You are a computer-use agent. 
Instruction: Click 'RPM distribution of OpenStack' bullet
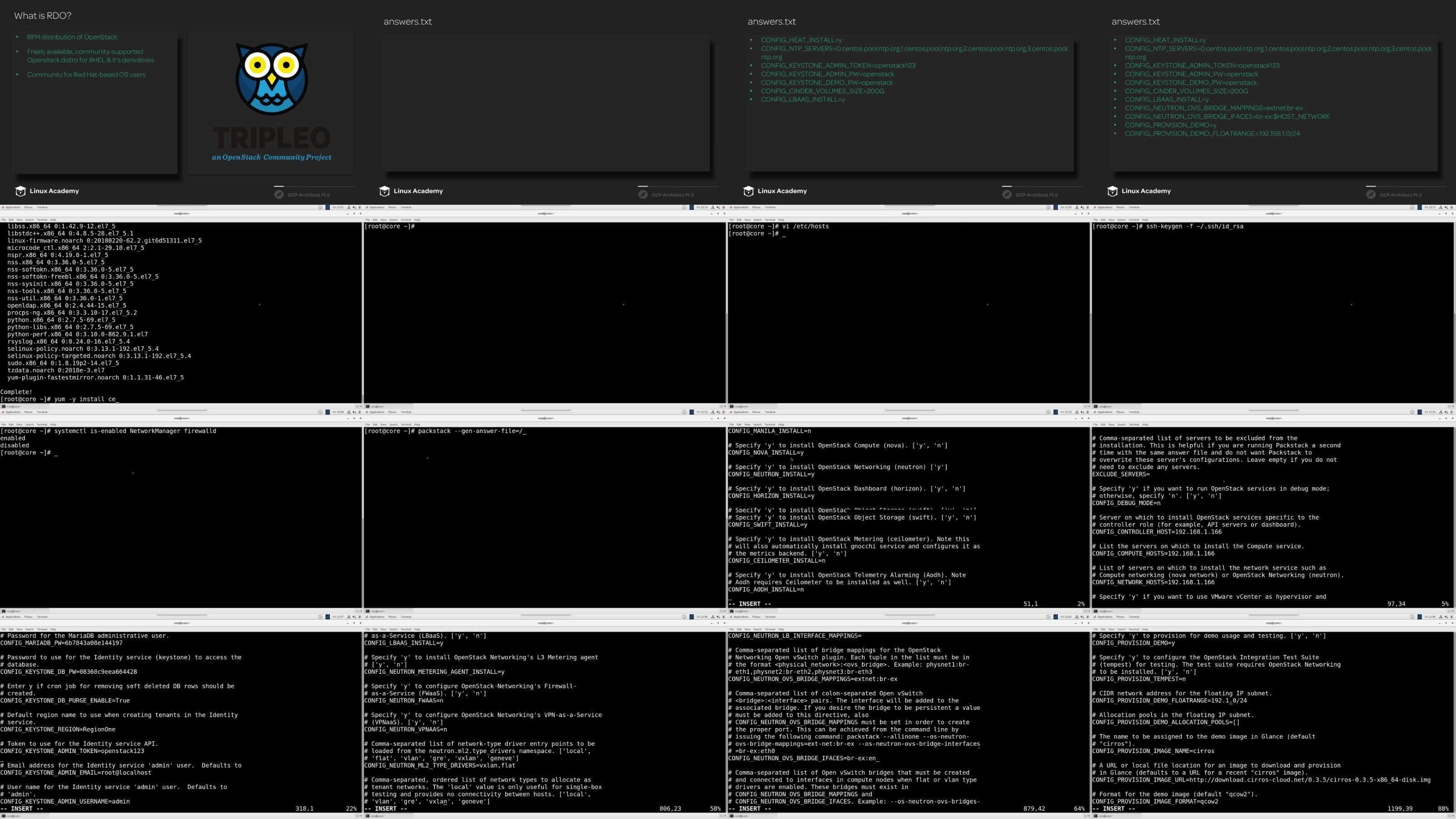pyautogui.click(x=72, y=37)
